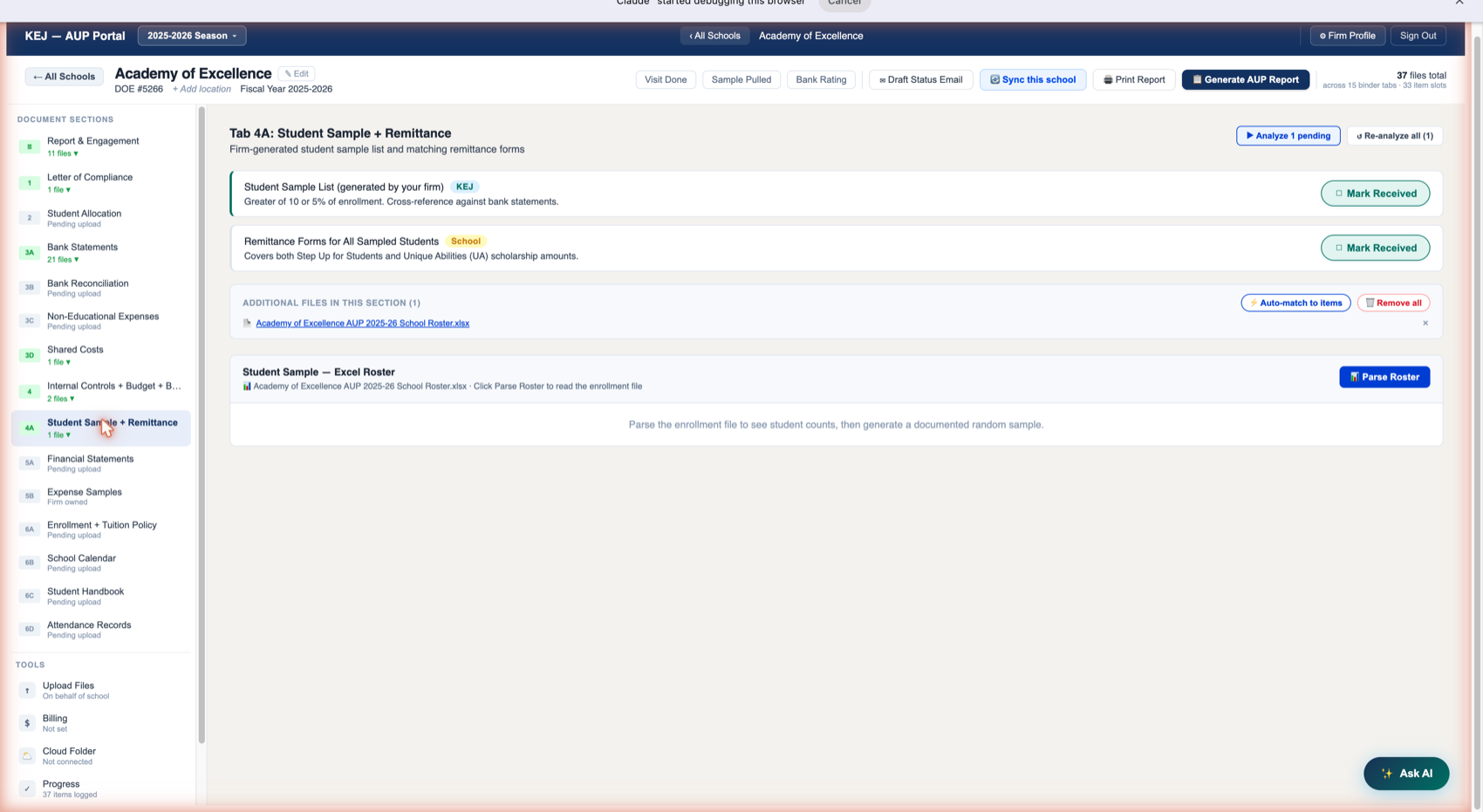Image resolution: width=1483 pixels, height=812 pixels.
Task: Click the 6B School Calendar badge
Action: [29, 563]
